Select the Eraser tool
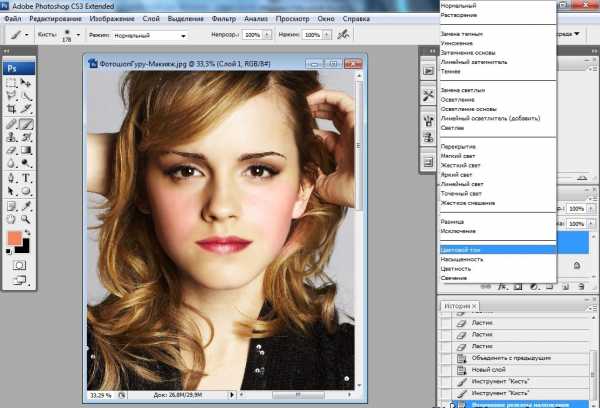 tap(11, 150)
